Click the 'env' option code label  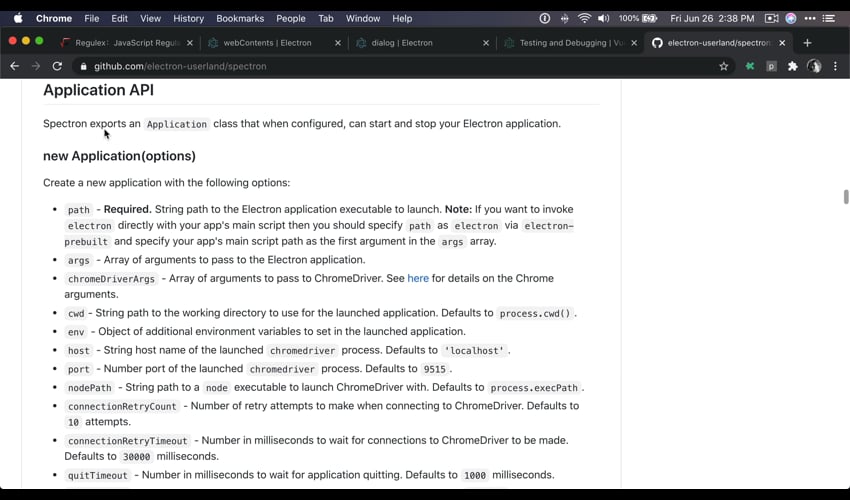click(x=76, y=332)
